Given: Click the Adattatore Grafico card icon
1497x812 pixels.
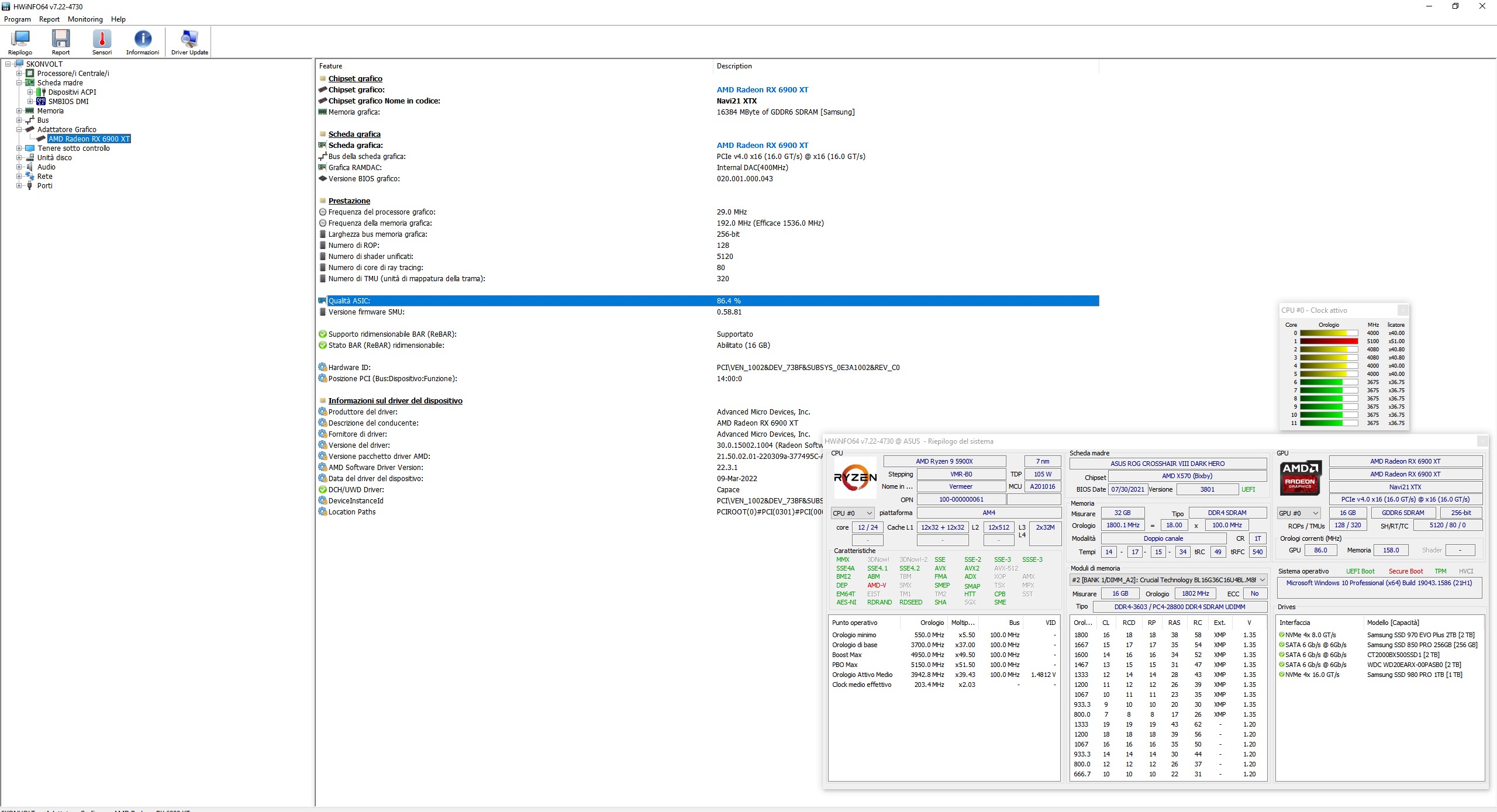Looking at the screenshot, I should (x=30, y=129).
